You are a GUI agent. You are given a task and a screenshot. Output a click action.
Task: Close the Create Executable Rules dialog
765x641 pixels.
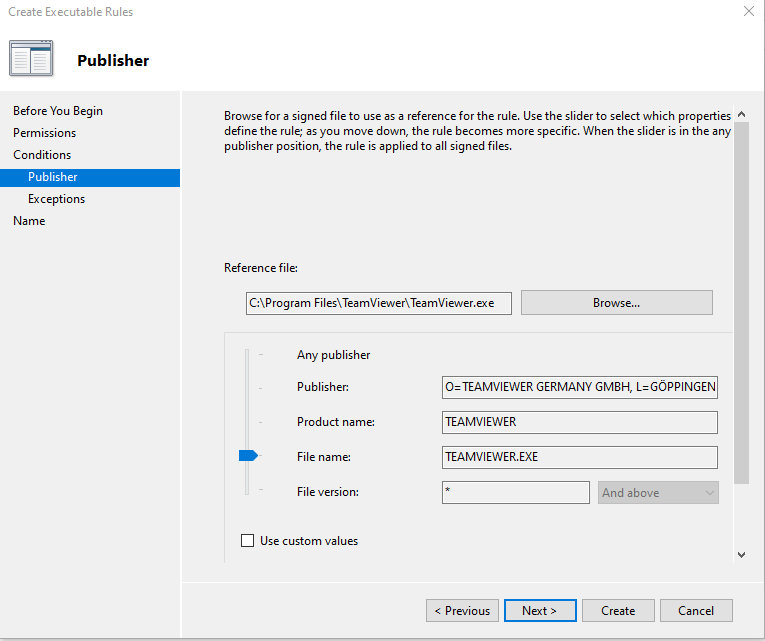(749, 11)
